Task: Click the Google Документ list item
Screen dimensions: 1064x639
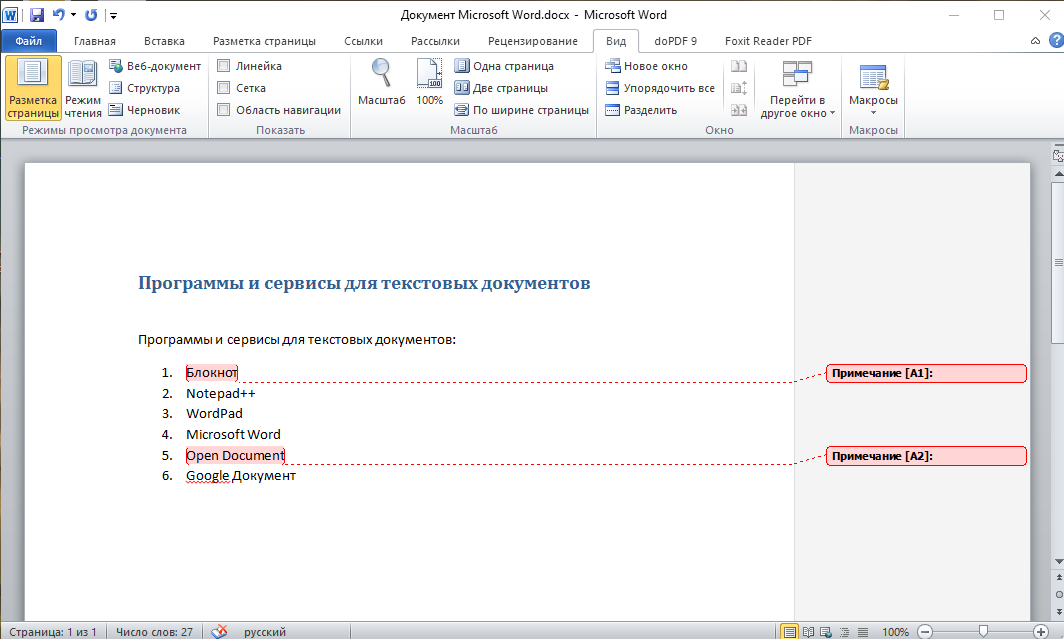Action: click(241, 476)
